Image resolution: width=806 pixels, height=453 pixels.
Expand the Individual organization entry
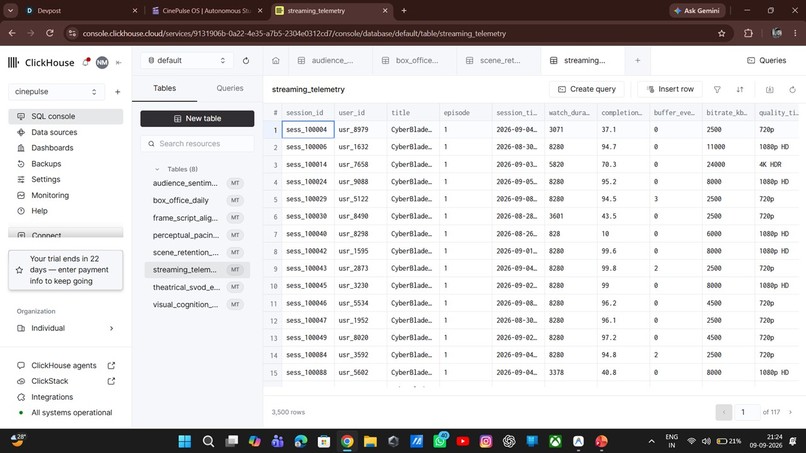click(x=65, y=328)
